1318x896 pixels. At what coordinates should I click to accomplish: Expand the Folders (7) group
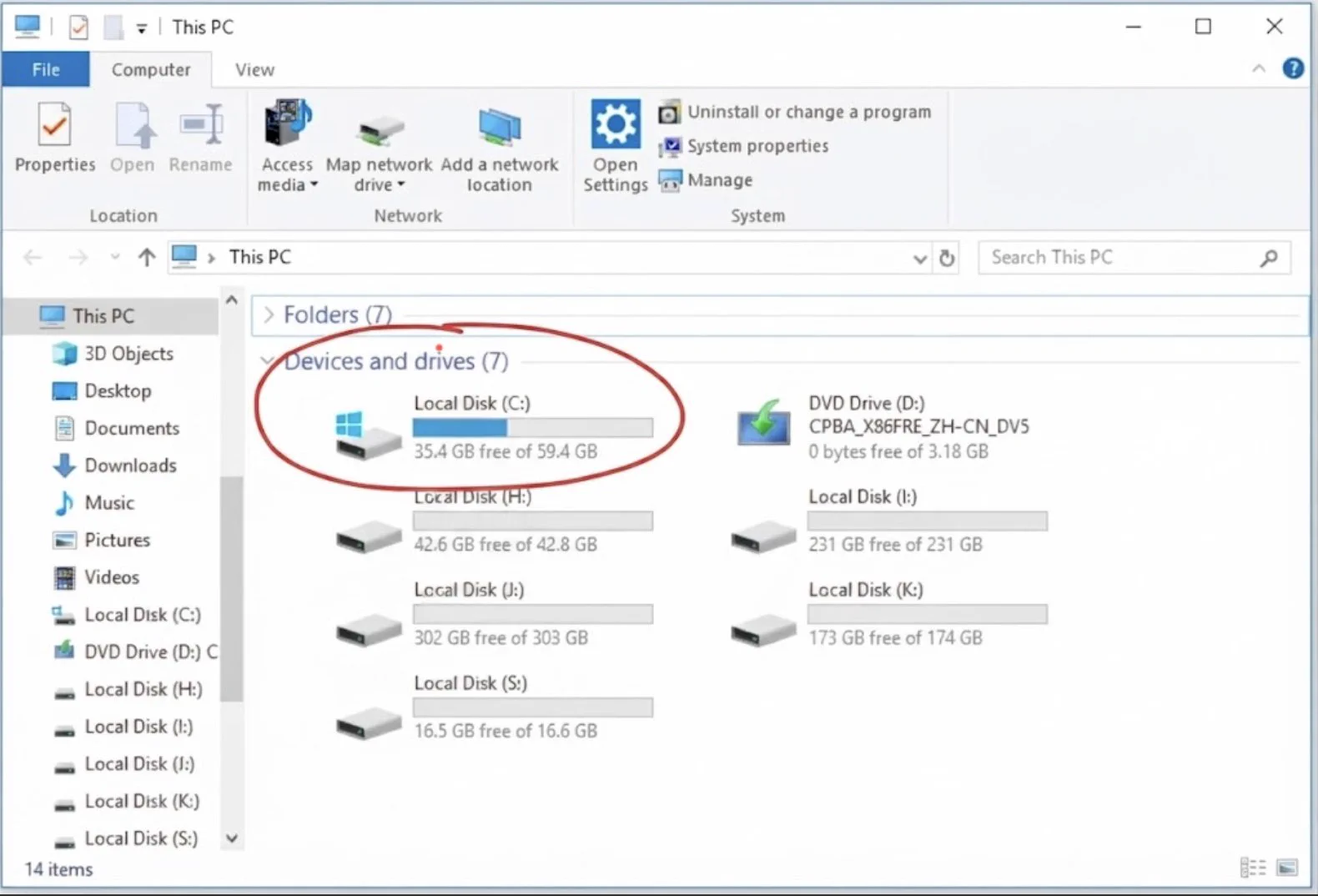point(268,315)
